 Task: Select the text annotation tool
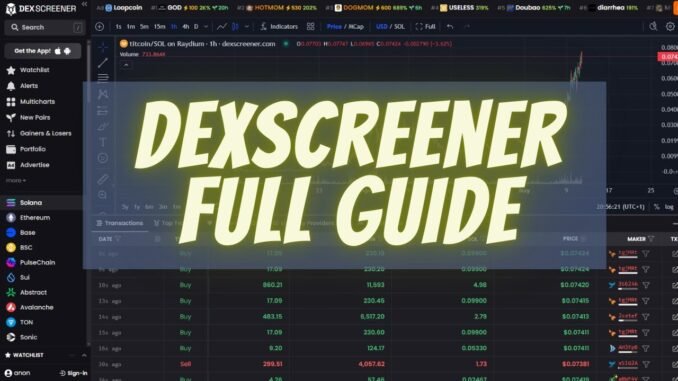pos(102,142)
